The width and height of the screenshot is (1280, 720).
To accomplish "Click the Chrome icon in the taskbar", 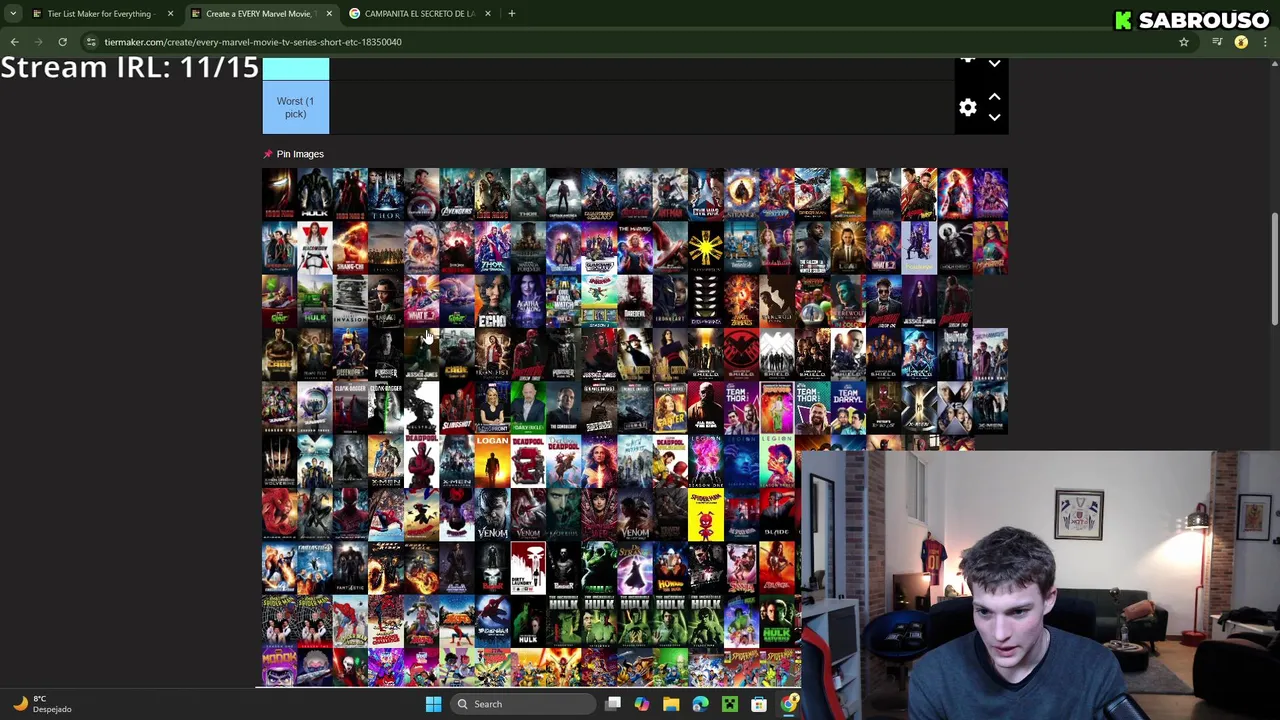I will click(788, 704).
